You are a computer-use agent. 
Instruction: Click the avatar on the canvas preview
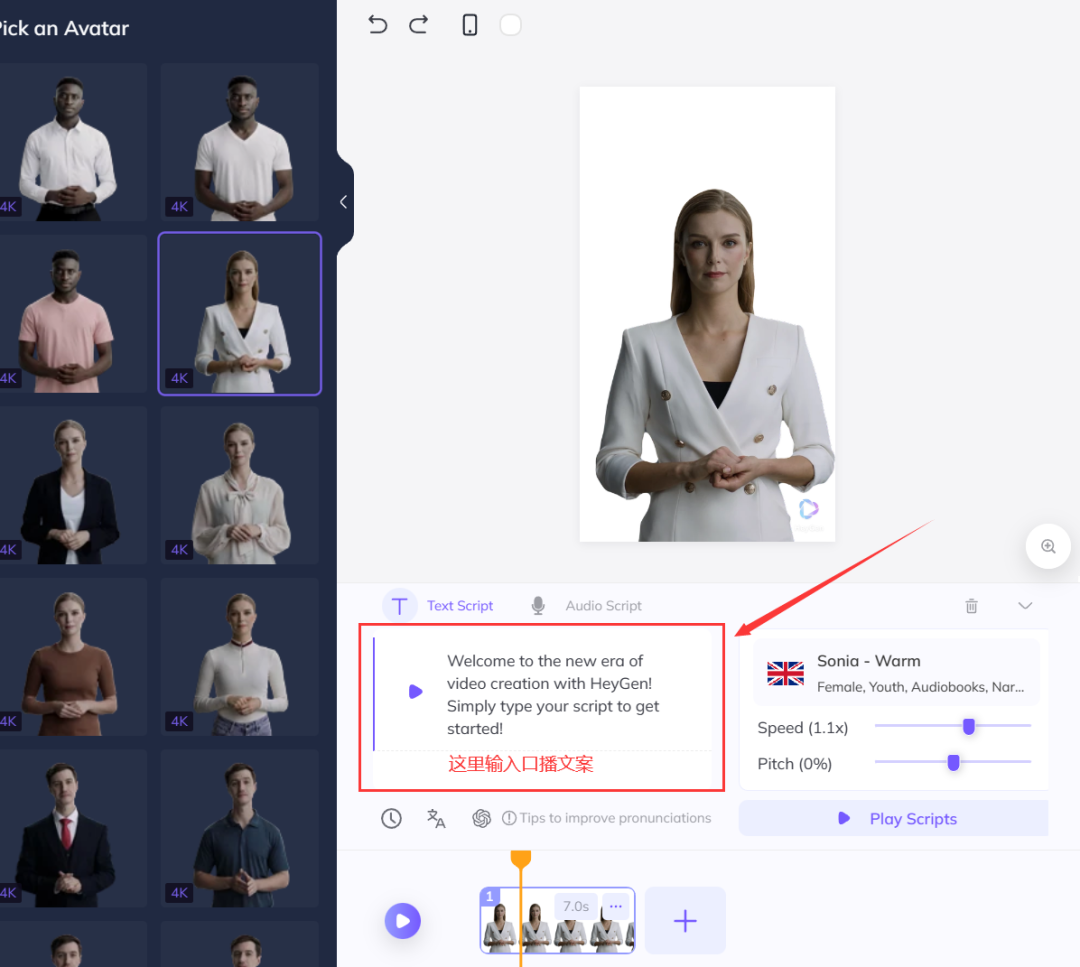pyautogui.click(x=715, y=365)
